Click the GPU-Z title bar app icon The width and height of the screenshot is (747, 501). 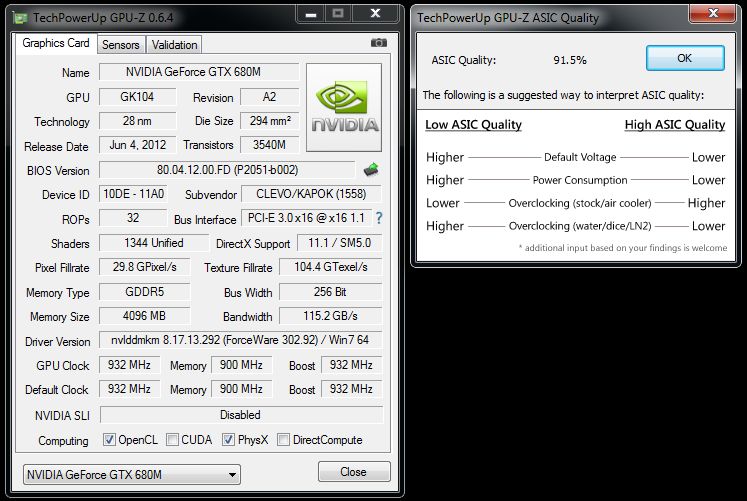tap(20, 18)
